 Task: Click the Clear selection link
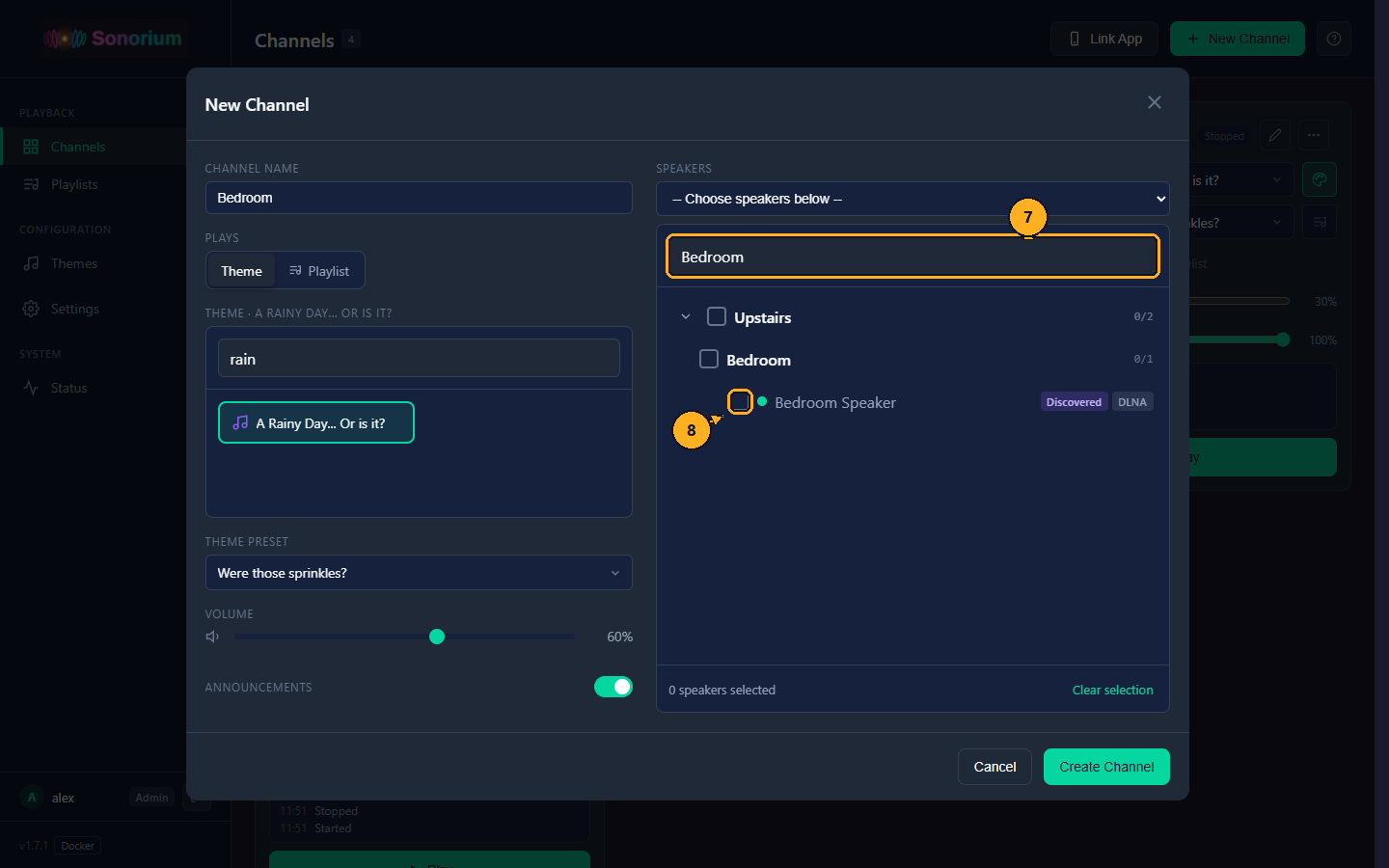(1112, 690)
